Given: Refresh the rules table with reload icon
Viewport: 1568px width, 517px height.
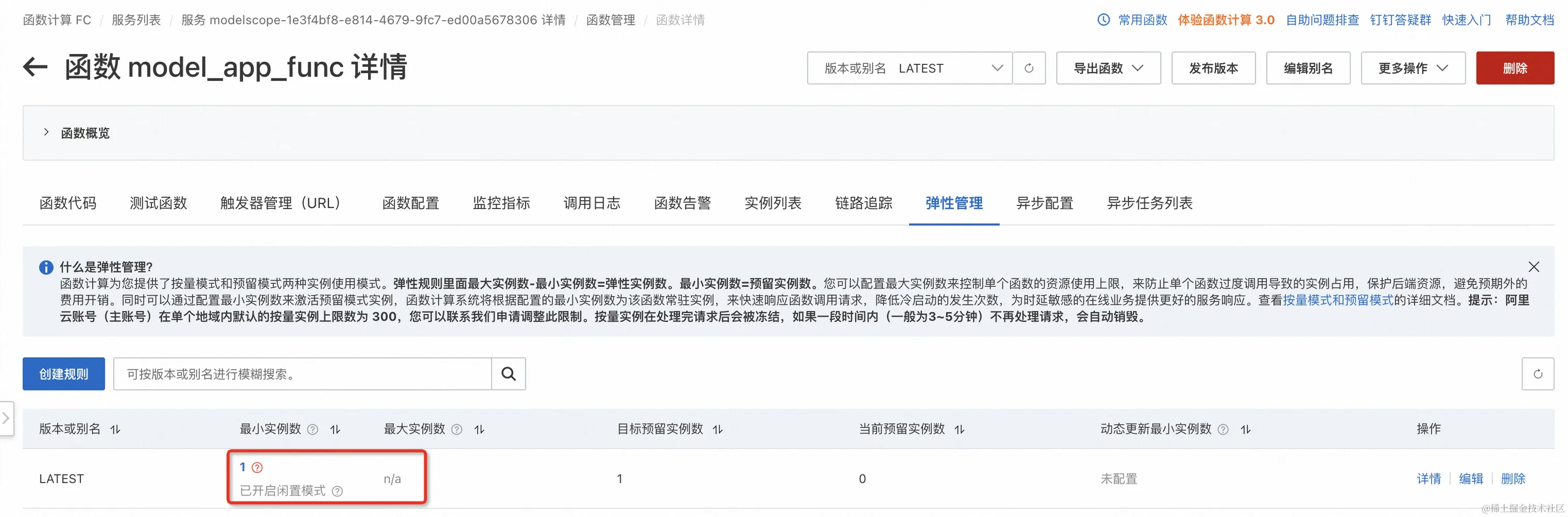Looking at the screenshot, I should pos(1537,374).
